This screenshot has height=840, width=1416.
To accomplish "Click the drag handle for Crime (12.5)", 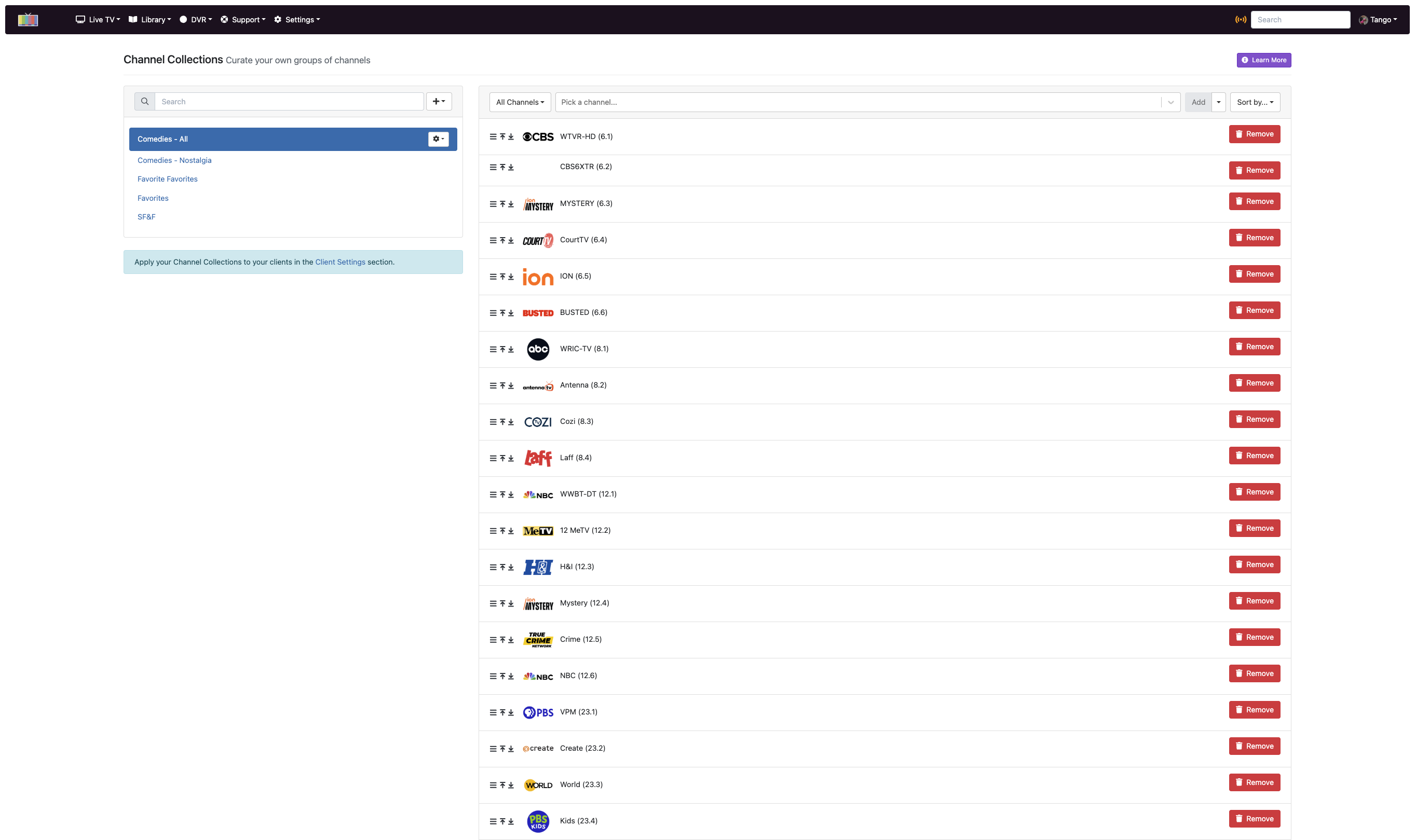I will (x=493, y=640).
